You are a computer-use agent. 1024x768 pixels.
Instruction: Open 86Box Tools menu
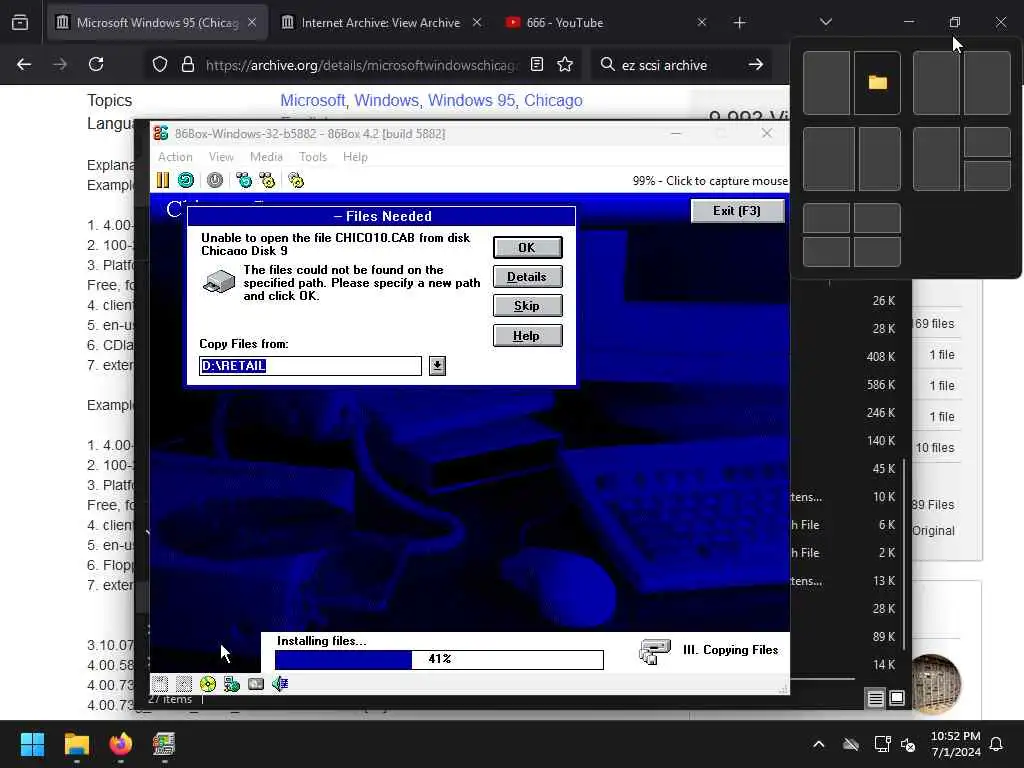click(x=313, y=157)
